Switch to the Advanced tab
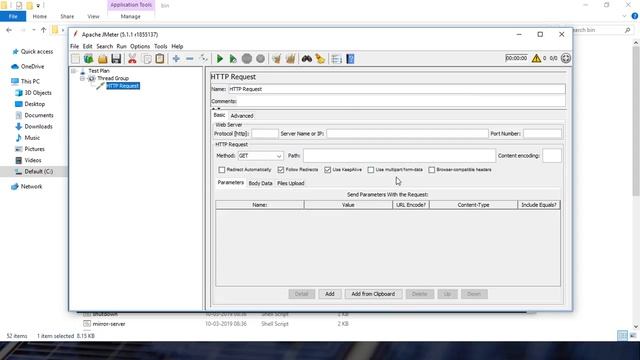Image resolution: width=640 pixels, height=360 pixels. 242,116
